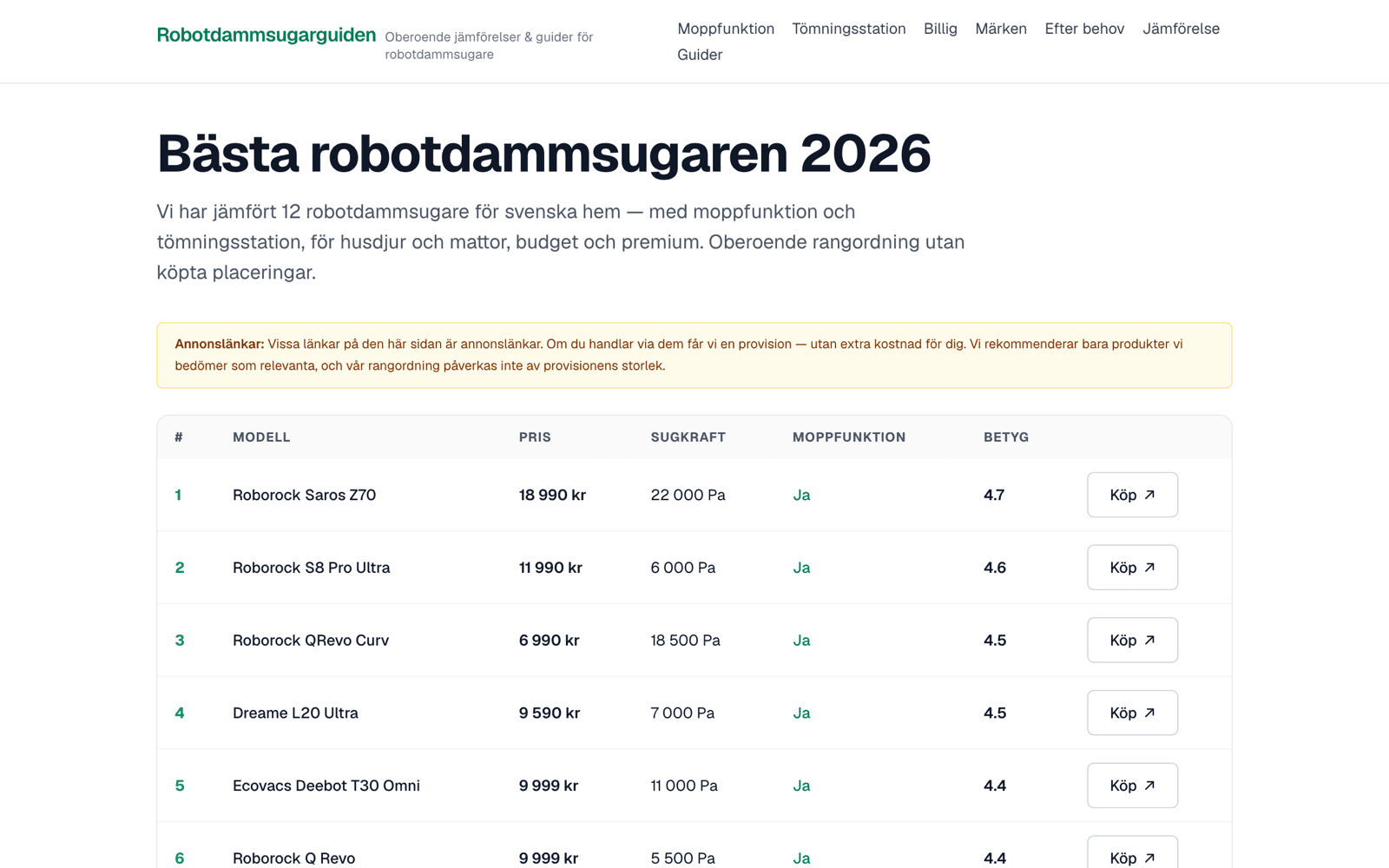Image resolution: width=1389 pixels, height=868 pixels.
Task: Click the 11 990 kr price
Action: pos(550,568)
